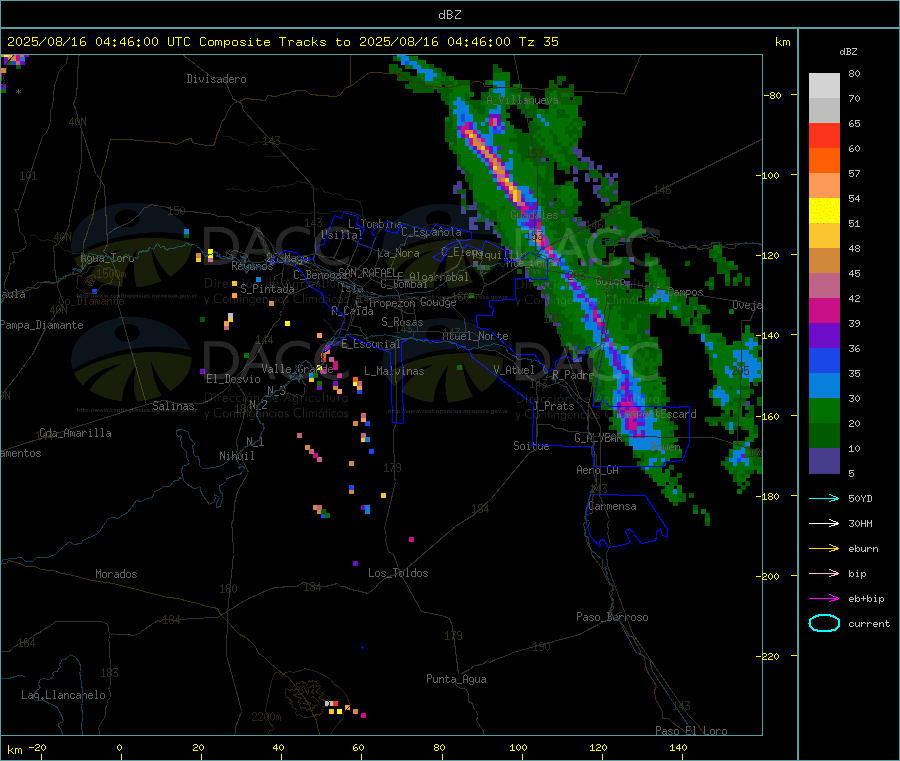Select the light gray 70–80 dBZ swatch
900x761 pixels.
[x=824, y=86]
